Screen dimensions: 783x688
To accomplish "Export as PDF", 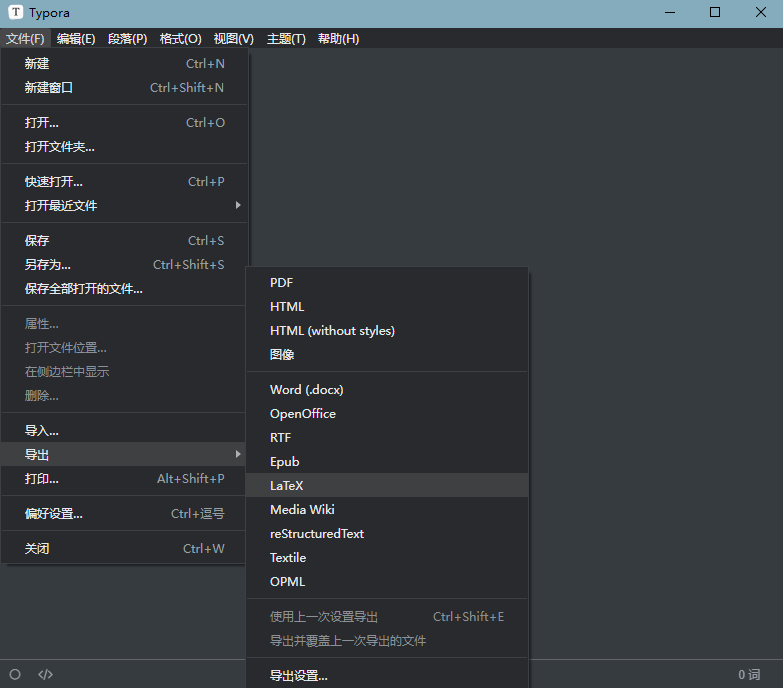I will [x=387, y=283].
